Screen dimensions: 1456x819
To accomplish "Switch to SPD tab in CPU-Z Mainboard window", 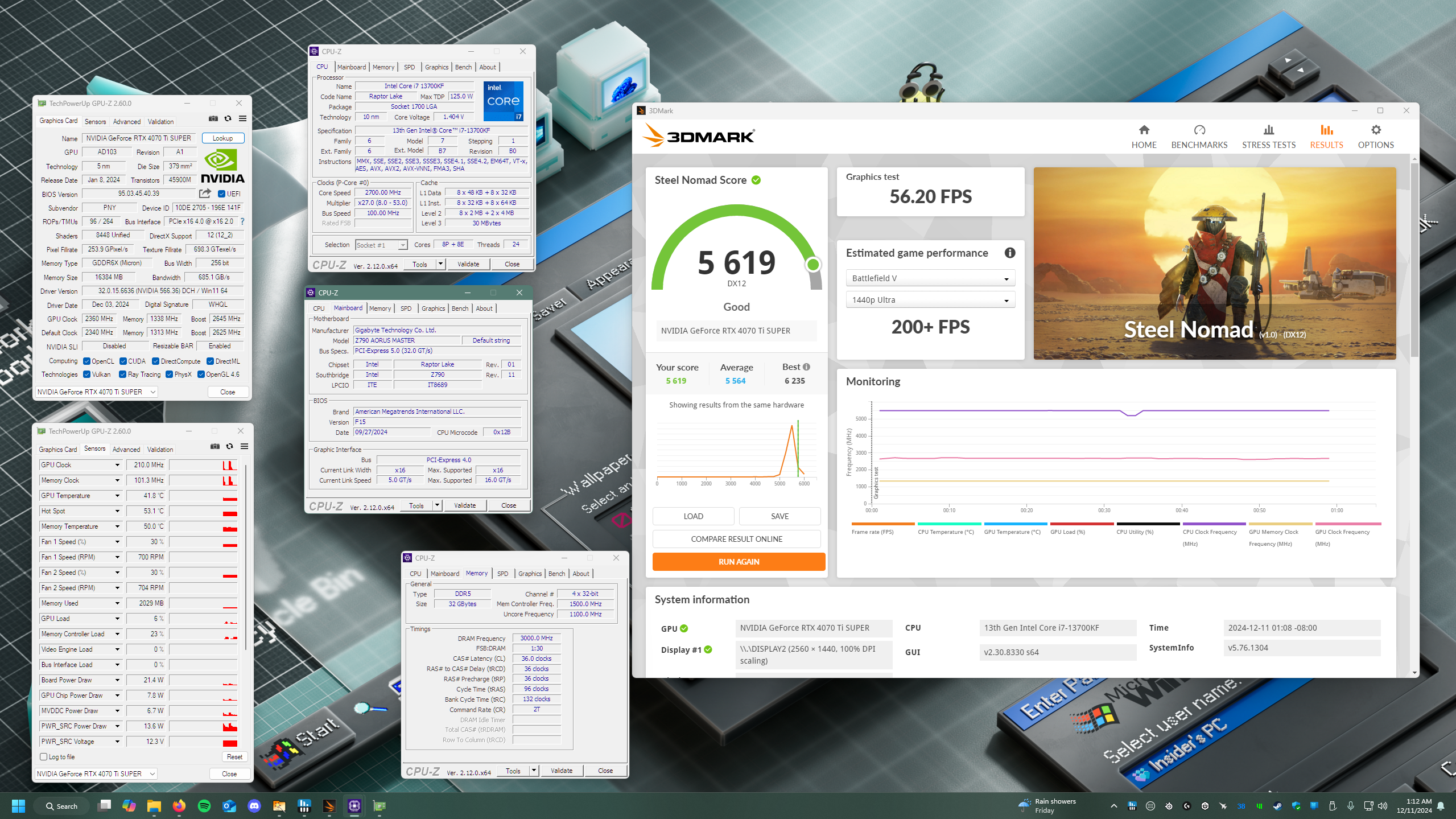I will [406, 308].
